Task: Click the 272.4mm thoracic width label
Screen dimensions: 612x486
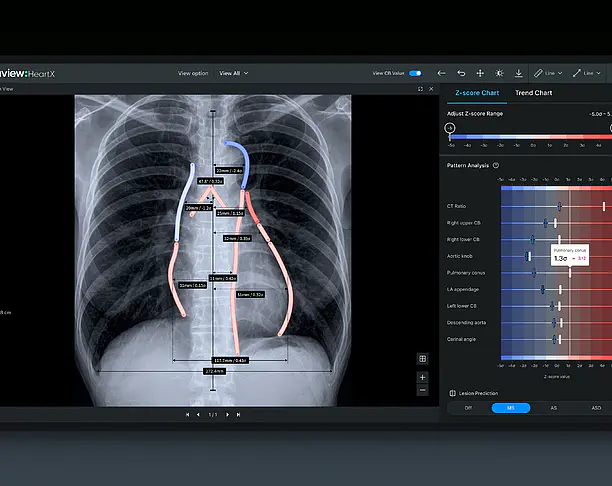Action: (x=214, y=371)
